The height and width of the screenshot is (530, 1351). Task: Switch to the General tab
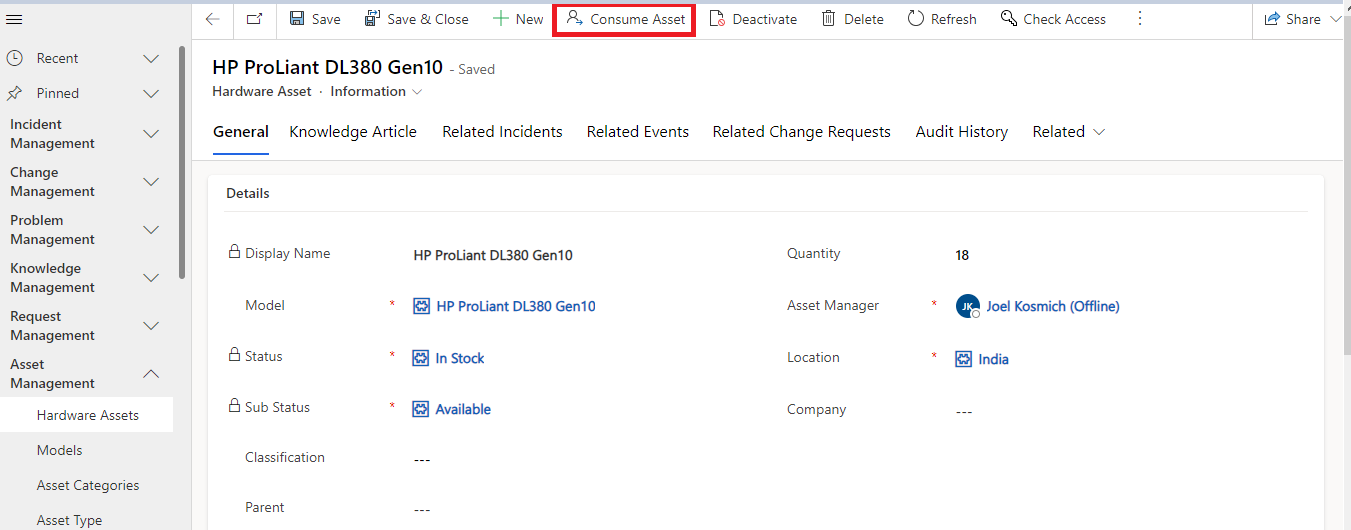point(241,132)
